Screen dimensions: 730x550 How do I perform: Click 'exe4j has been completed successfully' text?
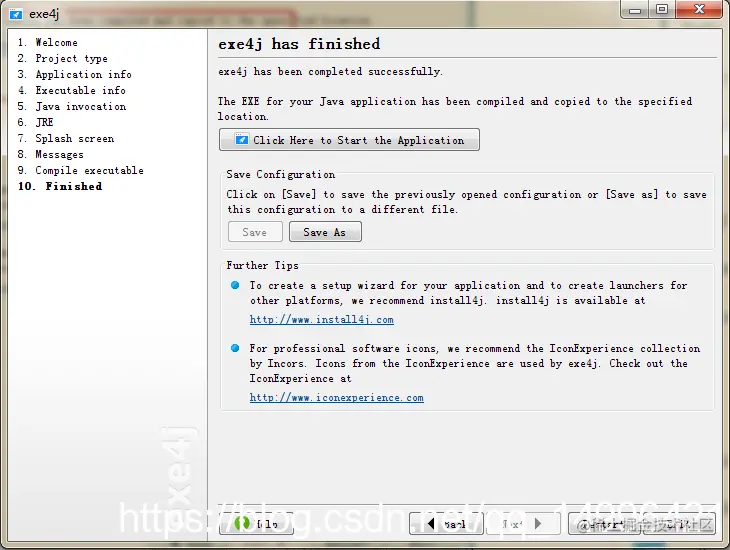click(x=330, y=72)
